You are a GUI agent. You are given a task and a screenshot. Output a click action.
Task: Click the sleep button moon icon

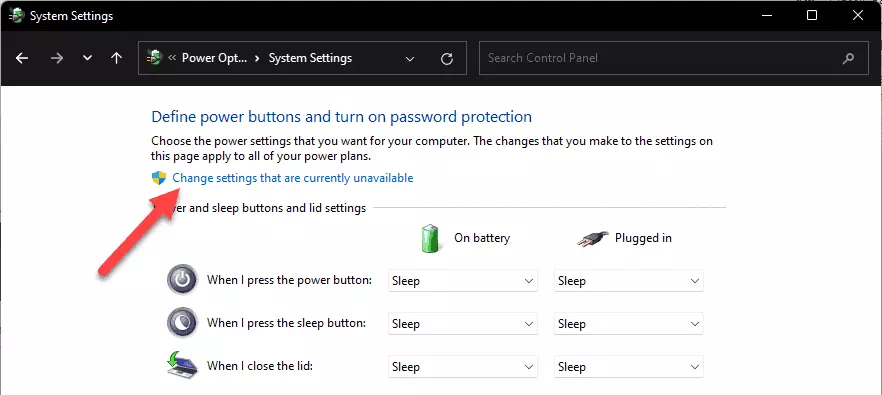182,323
